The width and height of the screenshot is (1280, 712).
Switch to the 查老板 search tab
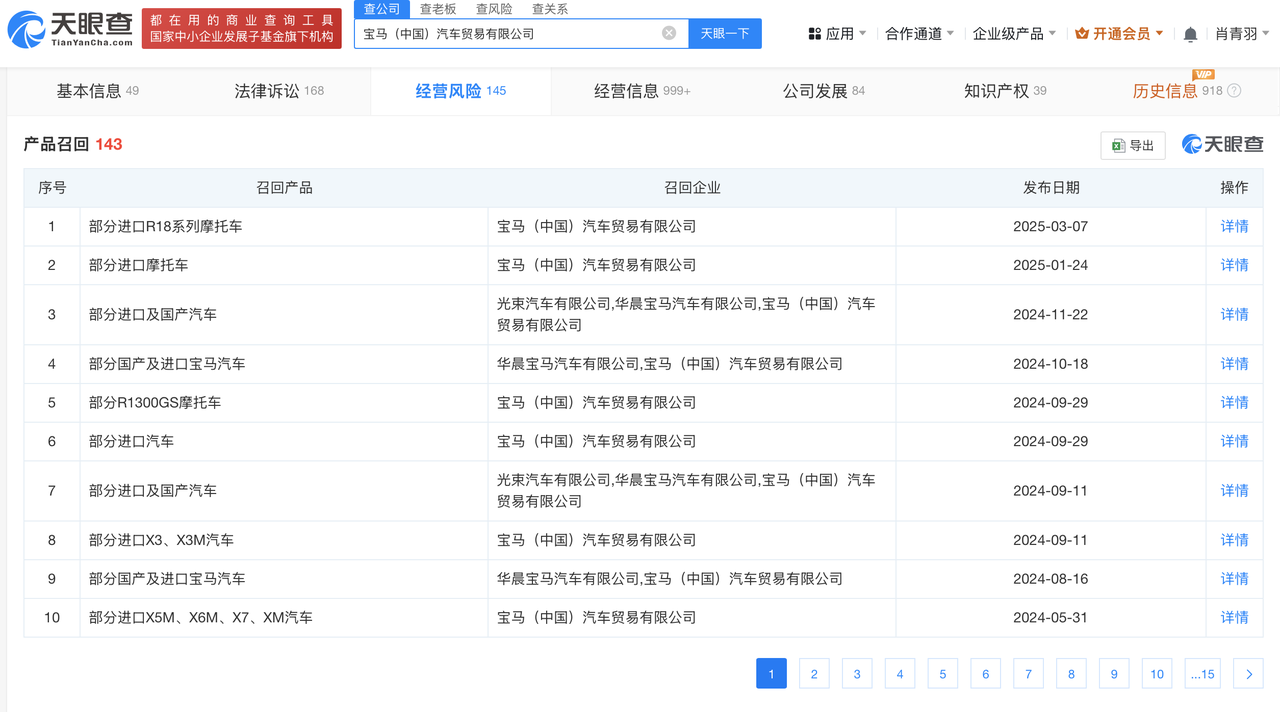click(438, 9)
